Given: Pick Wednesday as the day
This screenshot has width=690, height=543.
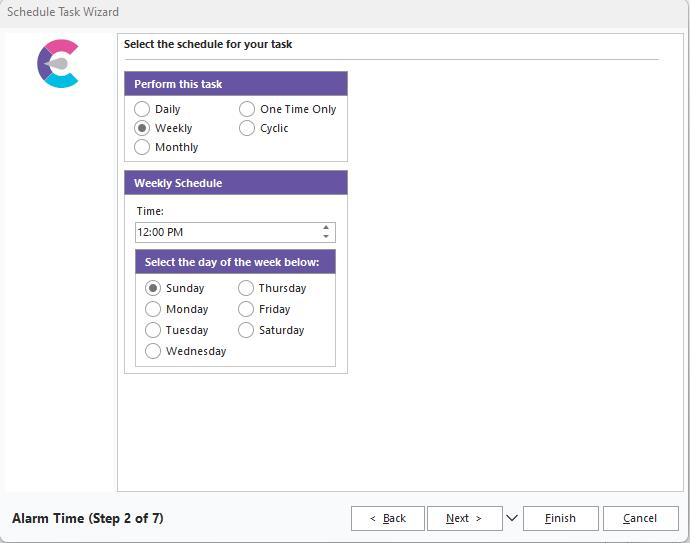Looking at the screenshot, I should (153, 351).
